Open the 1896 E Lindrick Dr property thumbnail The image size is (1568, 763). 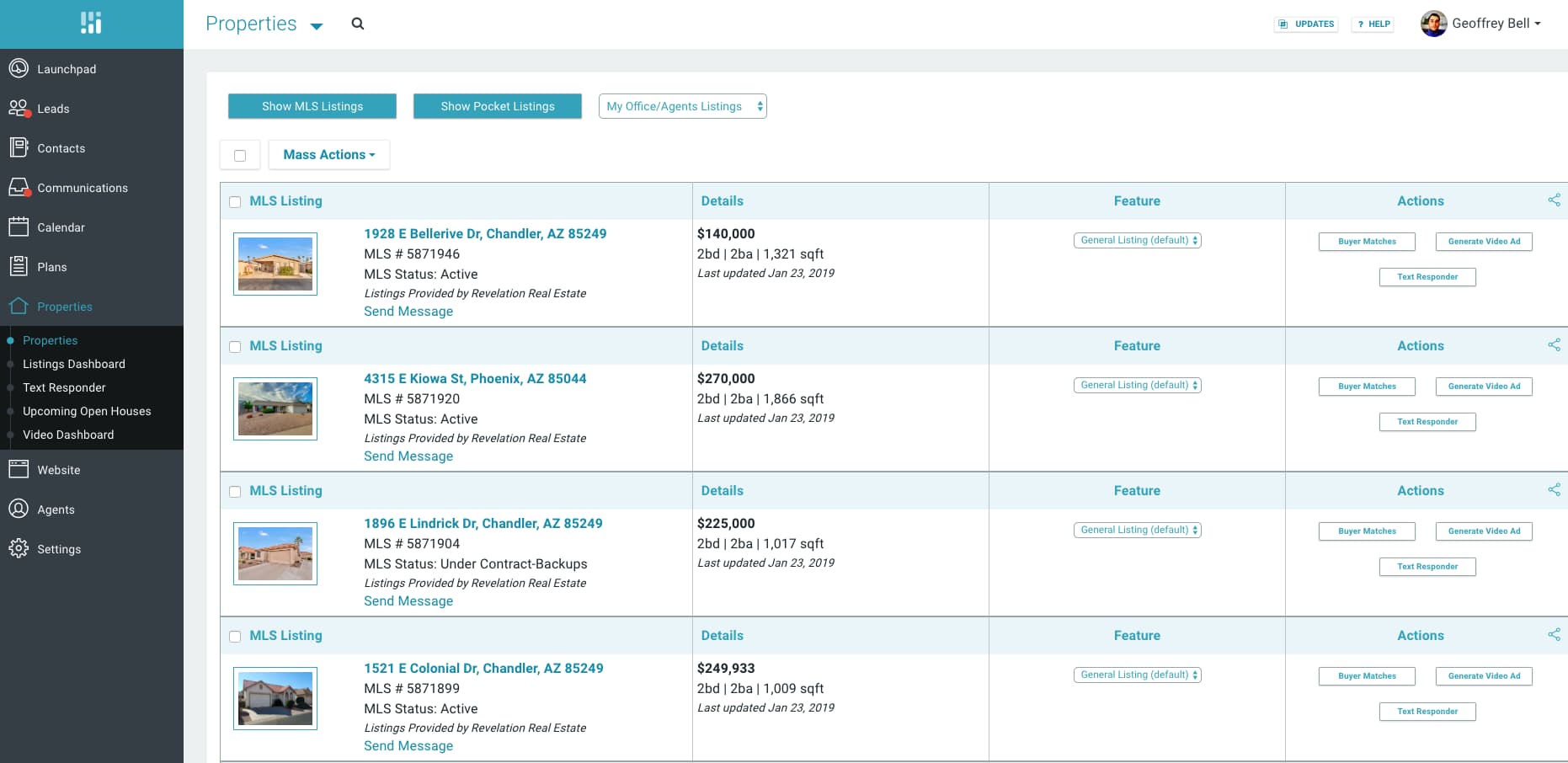click(x=275, y=553)
